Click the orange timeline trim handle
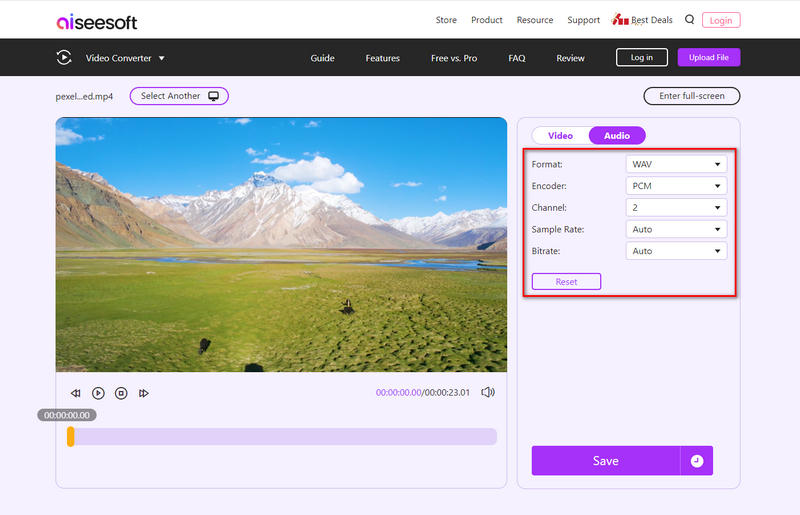This screenshot has width=800, height=515. point(70,437)
